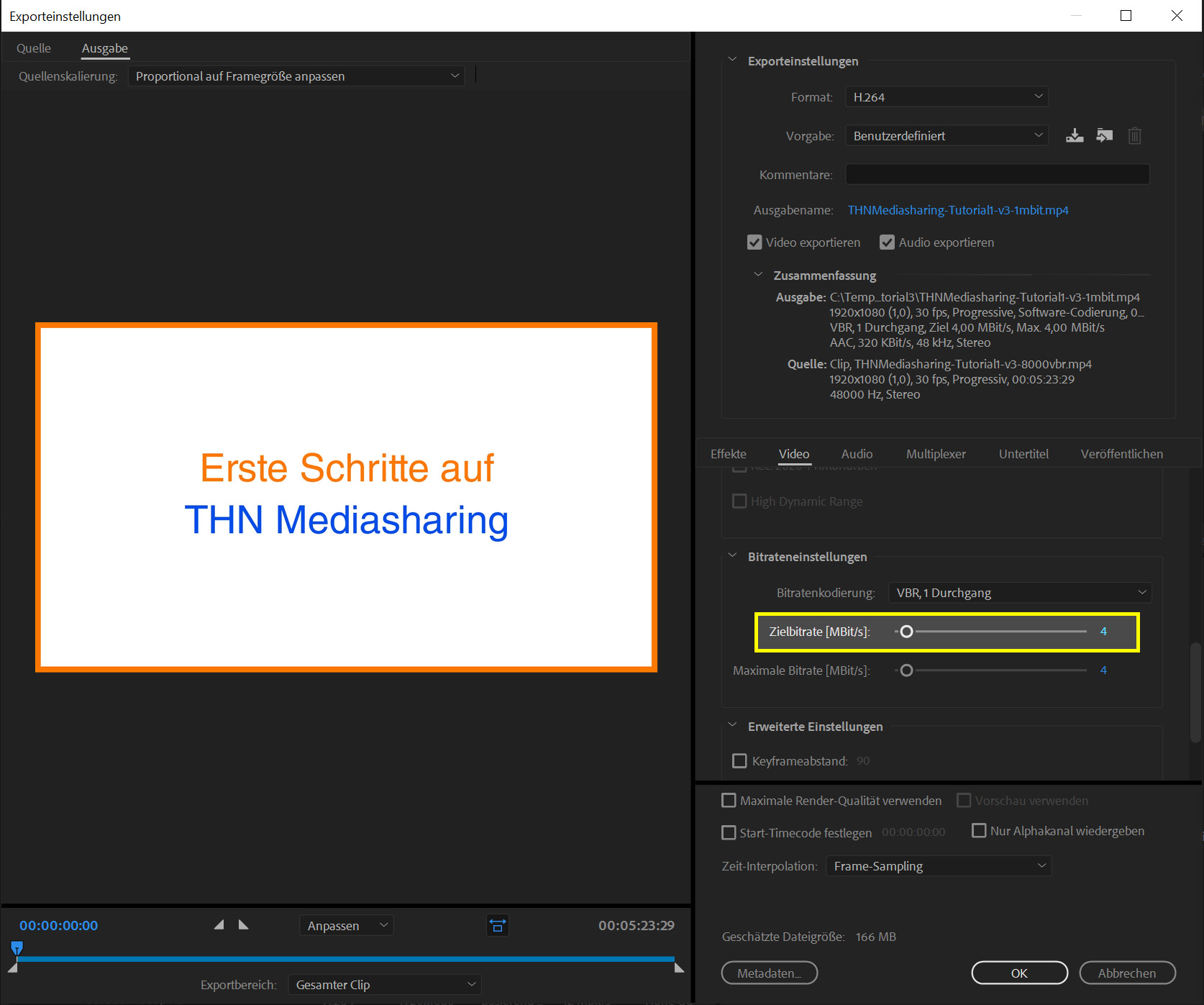Click the import preset icon
1204x1005 pixels.
(1104, 135)
